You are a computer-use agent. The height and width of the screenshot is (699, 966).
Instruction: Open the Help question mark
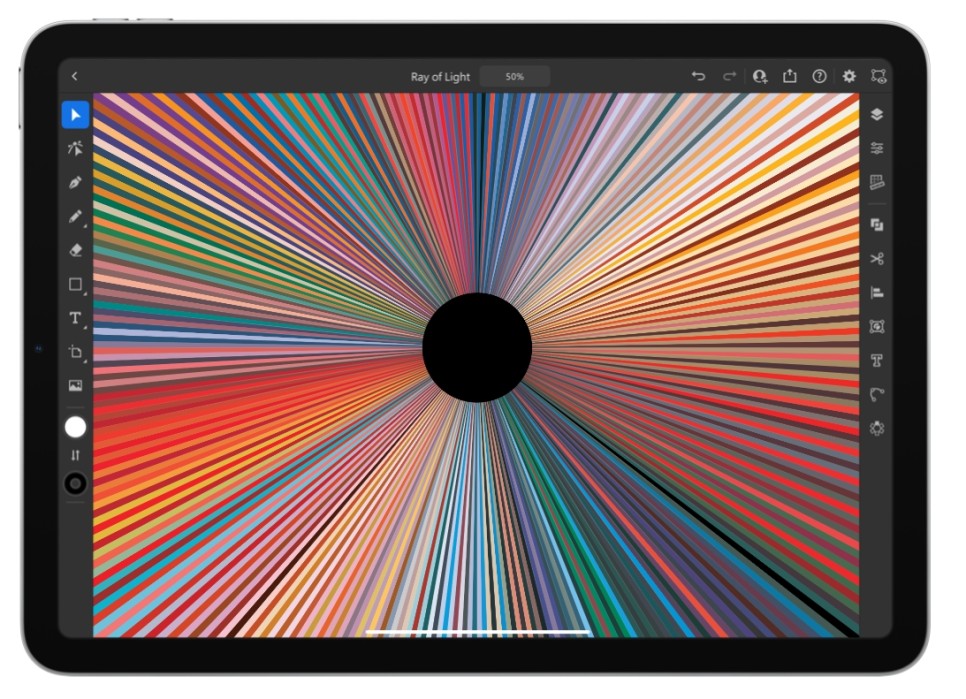[x=819, y=76]
